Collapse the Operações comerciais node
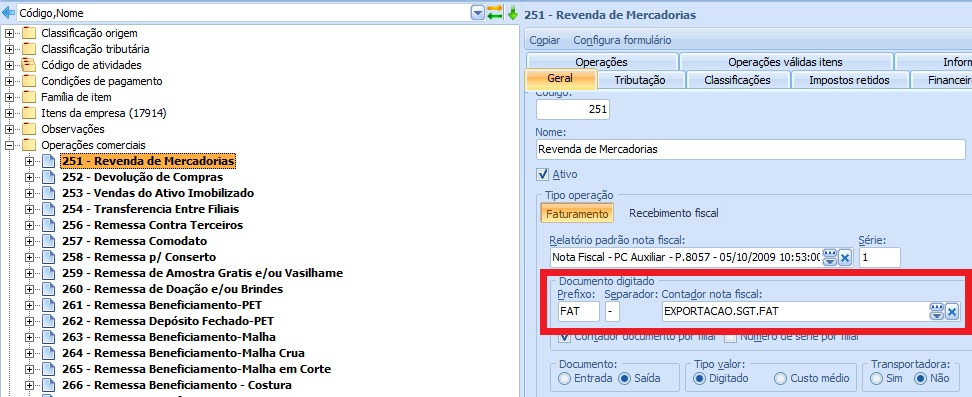 [x=9, y=146]
